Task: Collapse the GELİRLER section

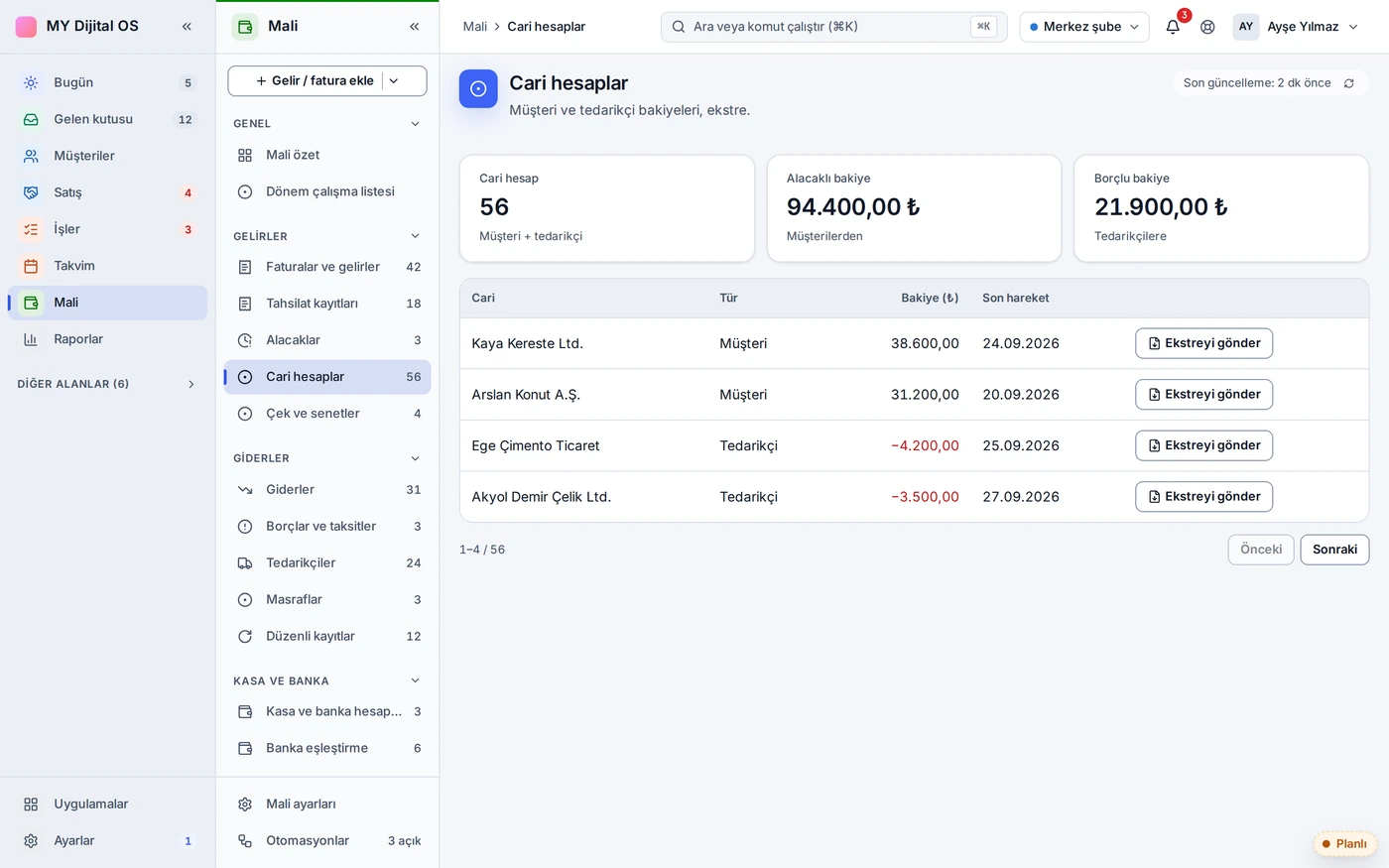Action: [415, 236]
